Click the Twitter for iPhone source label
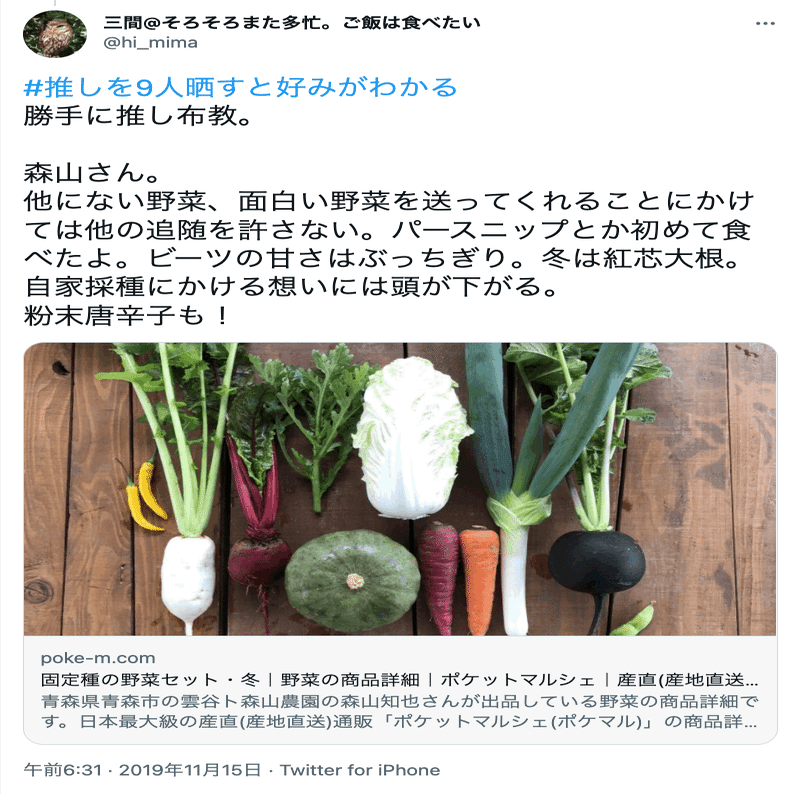Image resolution: width=794 pixels, height=794 pixels. pyautogui.click(x=360, y=770)
